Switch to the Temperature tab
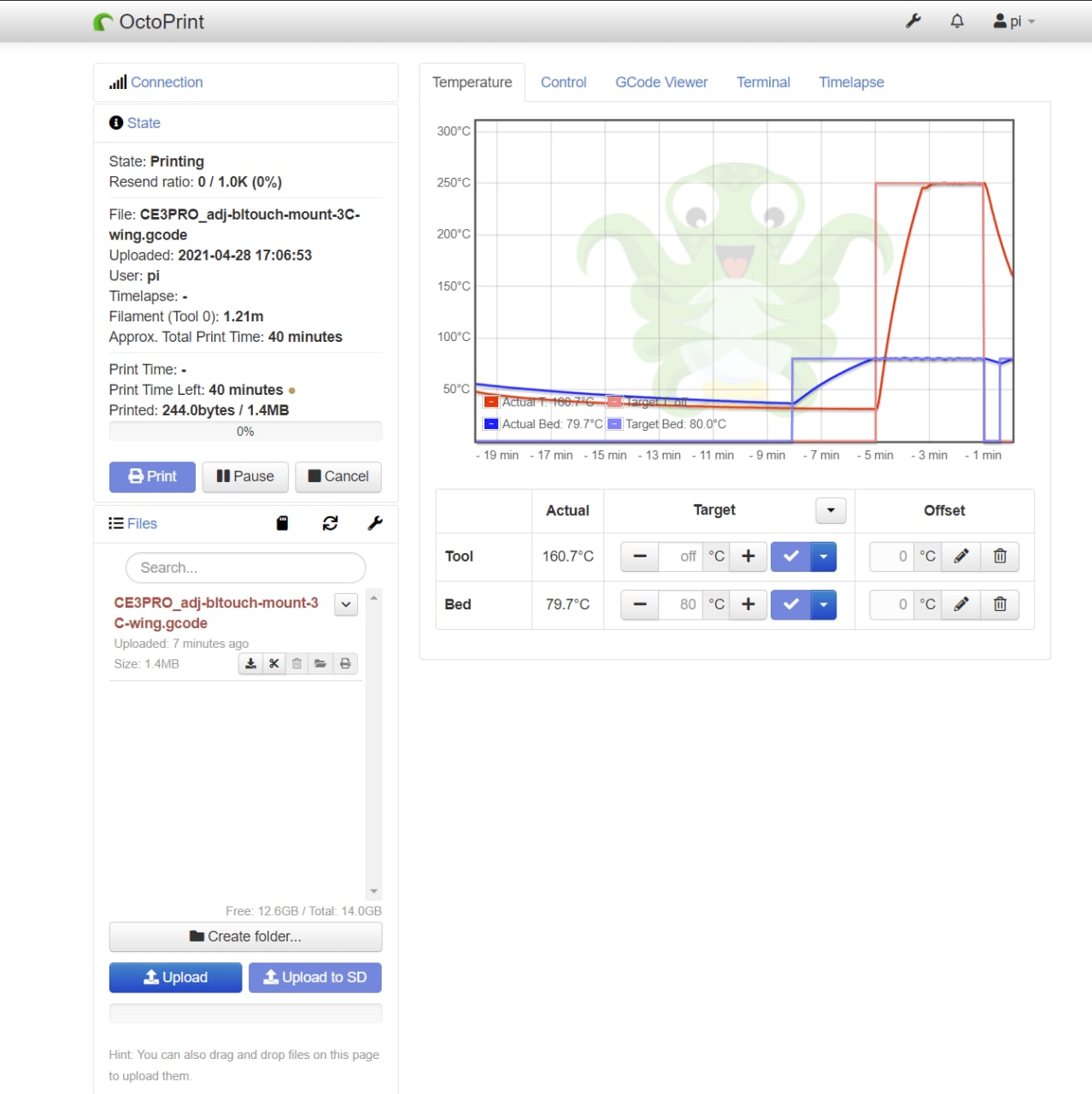1092x1094 pixels. [x=472, y=83]
